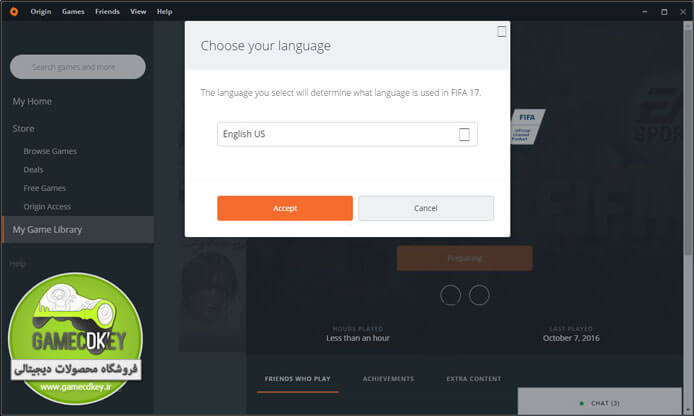
Task: Open Origin Access link
Action: click(x=47, y=207)
